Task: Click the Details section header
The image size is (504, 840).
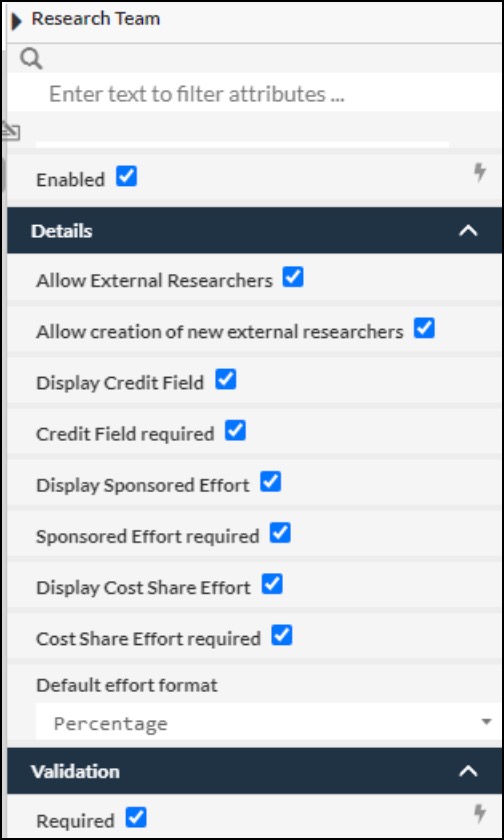Action: pos(254,231)
